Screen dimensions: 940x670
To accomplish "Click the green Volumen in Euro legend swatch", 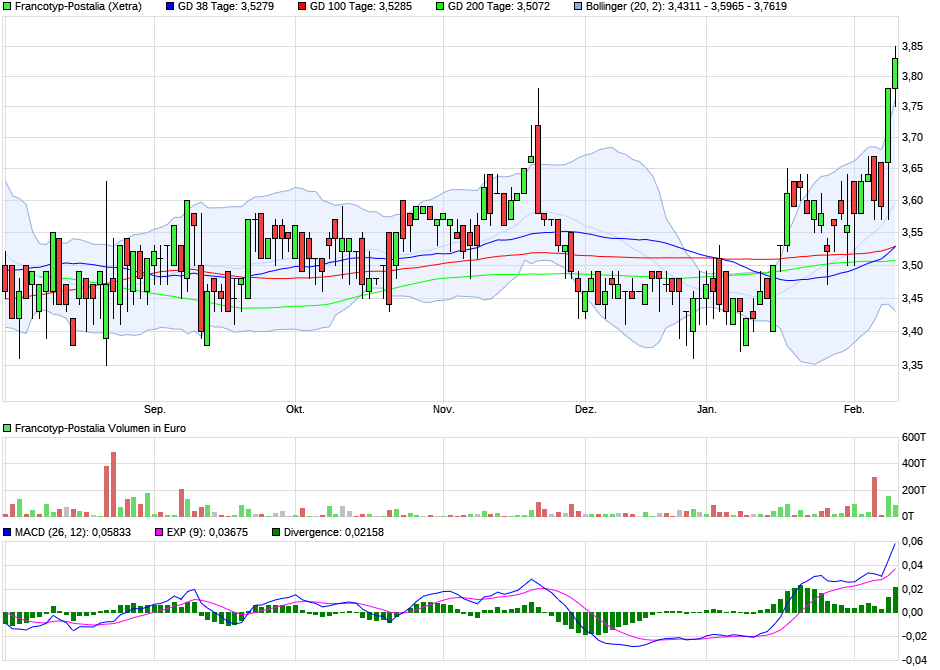I will (x=7, y=428).
